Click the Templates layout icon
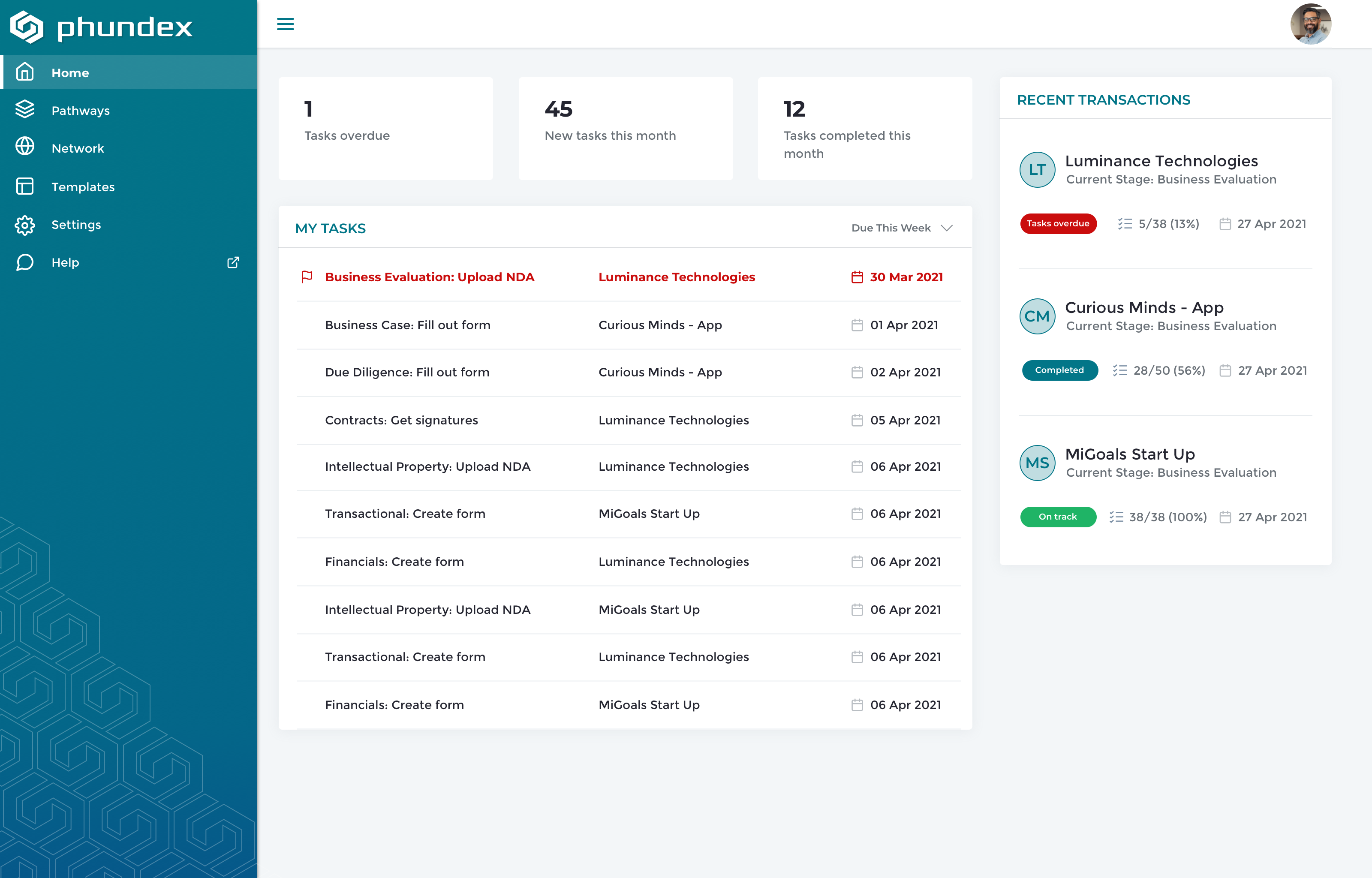 [24, 186]
